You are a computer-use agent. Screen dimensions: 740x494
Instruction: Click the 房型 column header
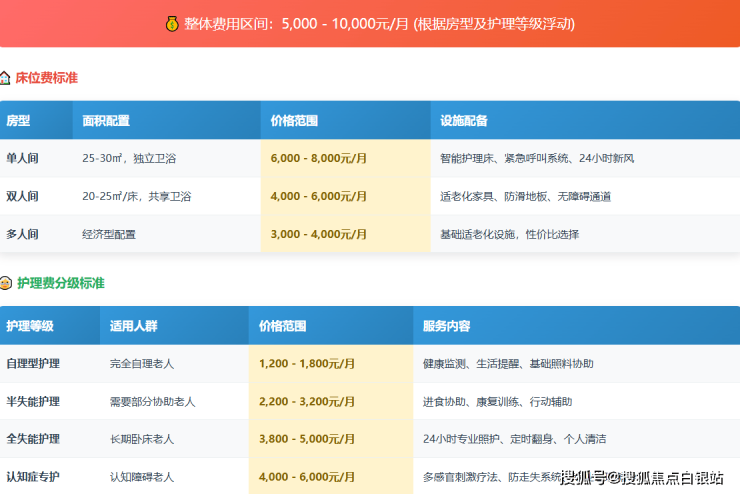click(18, 120)
